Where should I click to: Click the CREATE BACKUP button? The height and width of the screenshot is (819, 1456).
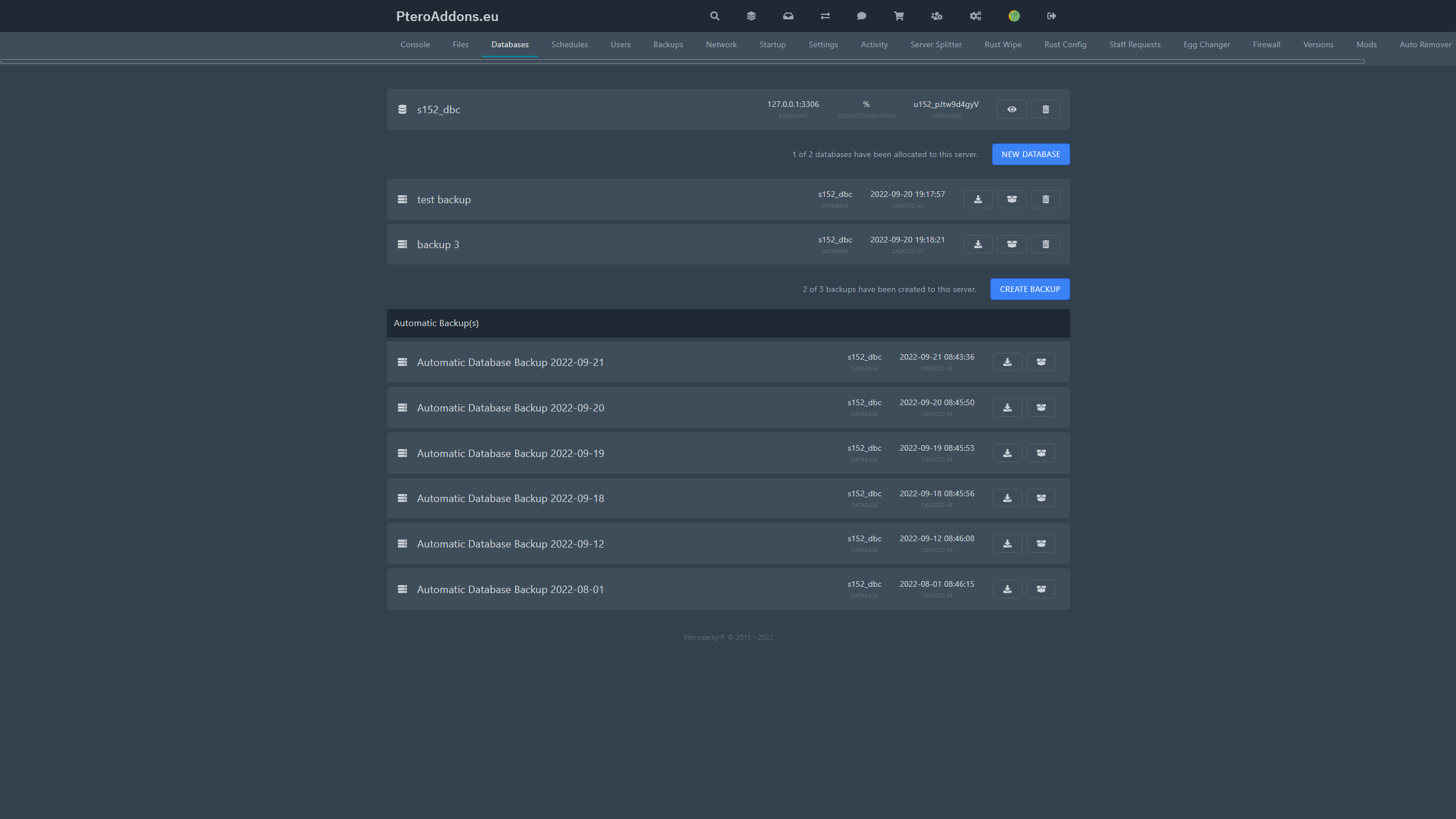click(1030, 289)
